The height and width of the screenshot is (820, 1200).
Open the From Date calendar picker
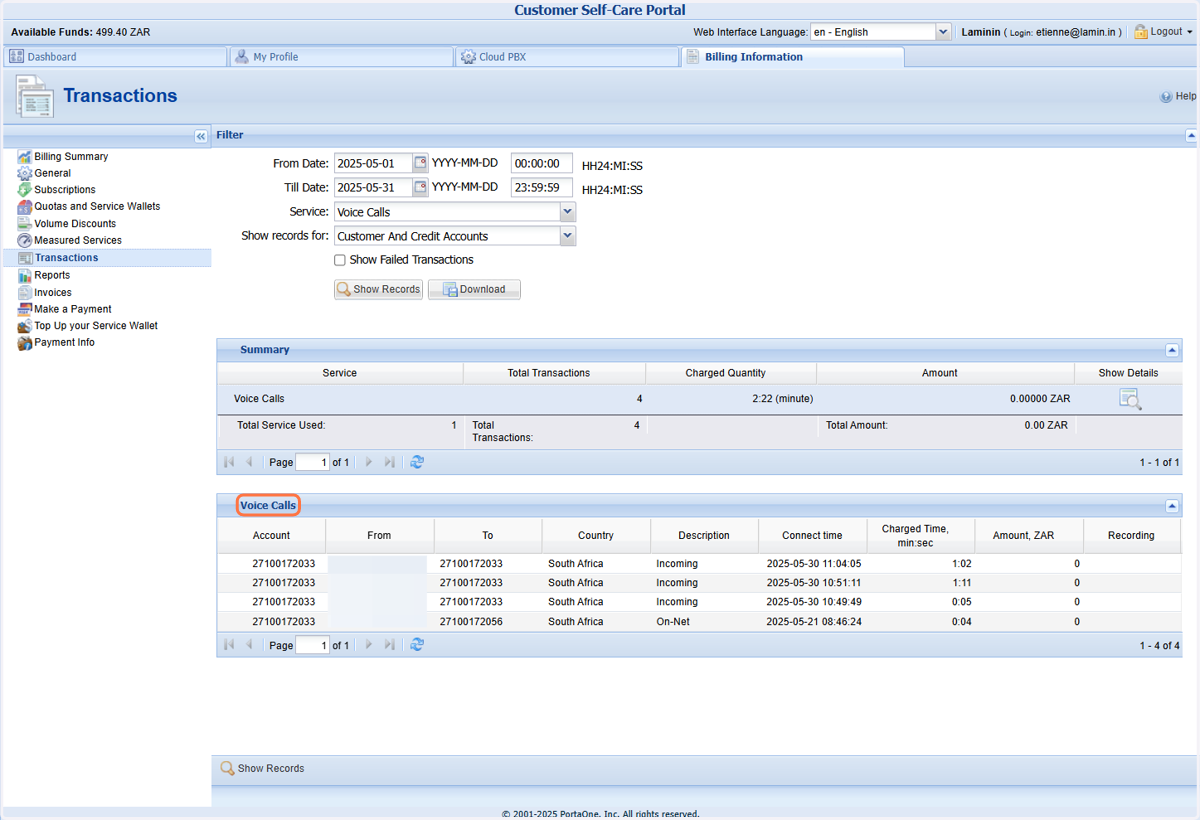pos(420,163)
